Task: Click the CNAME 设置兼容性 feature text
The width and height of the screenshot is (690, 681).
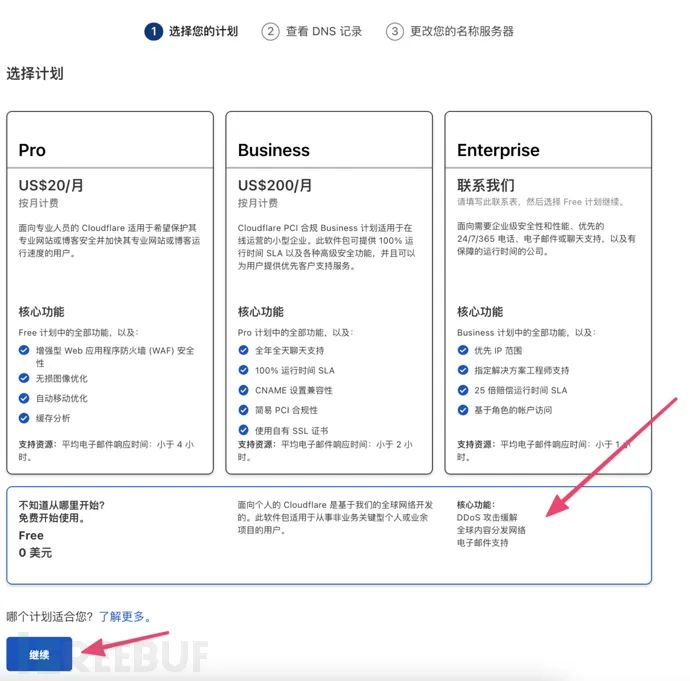Action: coord(294,390)
